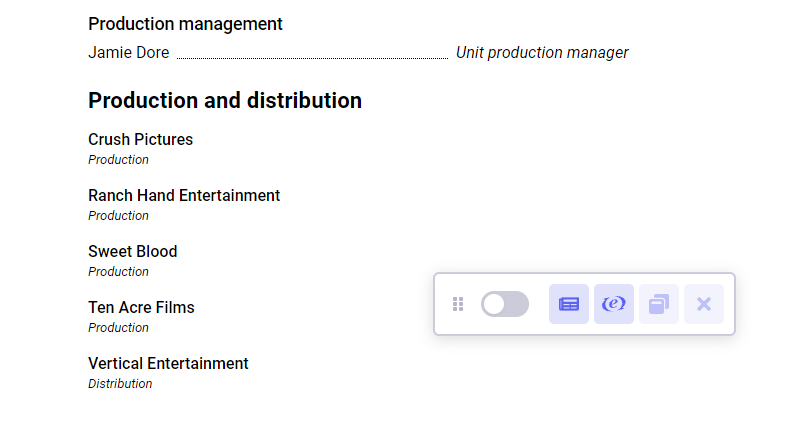Click the list view icon in toolbar
This screenshot has width=788, height=427.
click(x=569, y=304)
